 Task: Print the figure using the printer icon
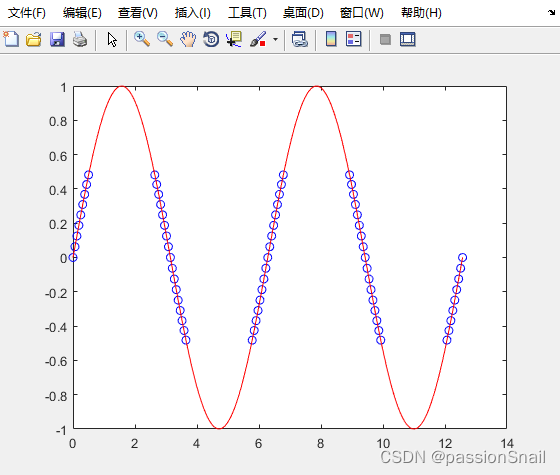click(80, 39)
